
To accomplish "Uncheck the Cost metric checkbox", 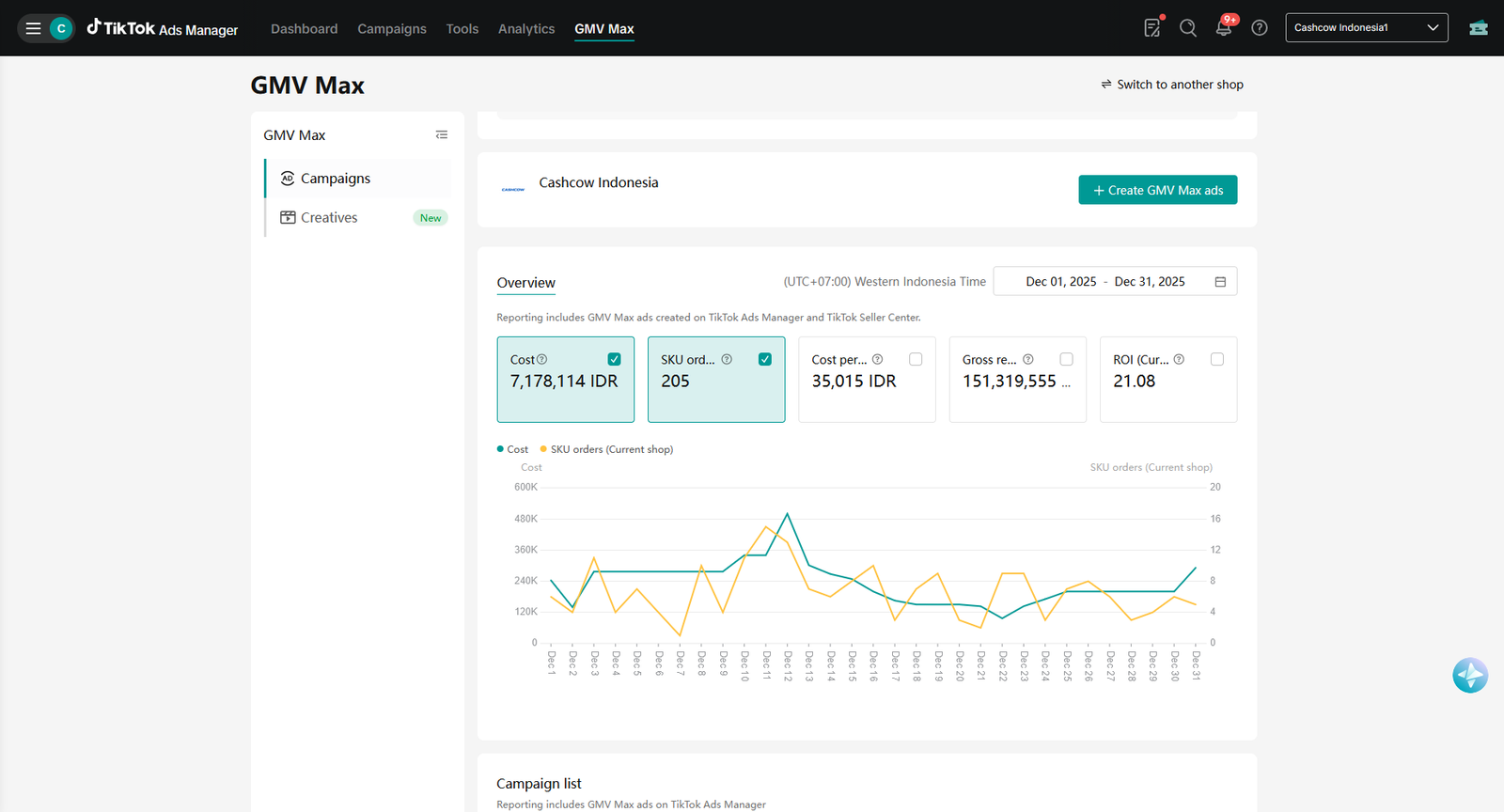I will (614, 359).
